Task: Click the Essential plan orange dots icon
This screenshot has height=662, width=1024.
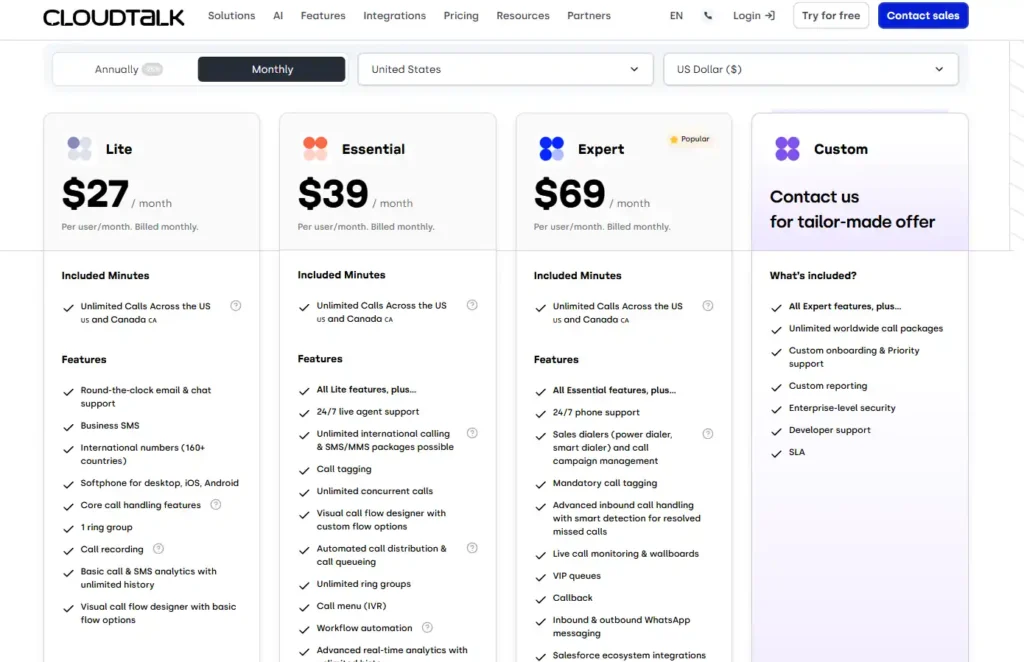Action: [x=315, y=149]
